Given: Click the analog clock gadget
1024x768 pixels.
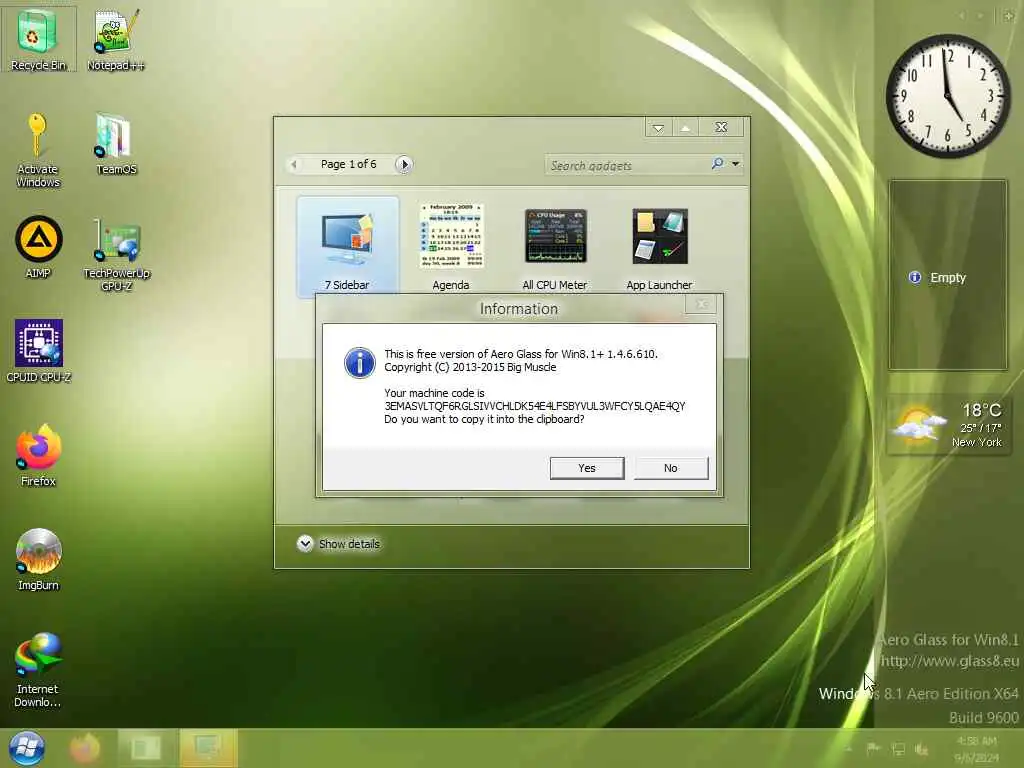Looking at the screenshot, I should click(948, 96).
